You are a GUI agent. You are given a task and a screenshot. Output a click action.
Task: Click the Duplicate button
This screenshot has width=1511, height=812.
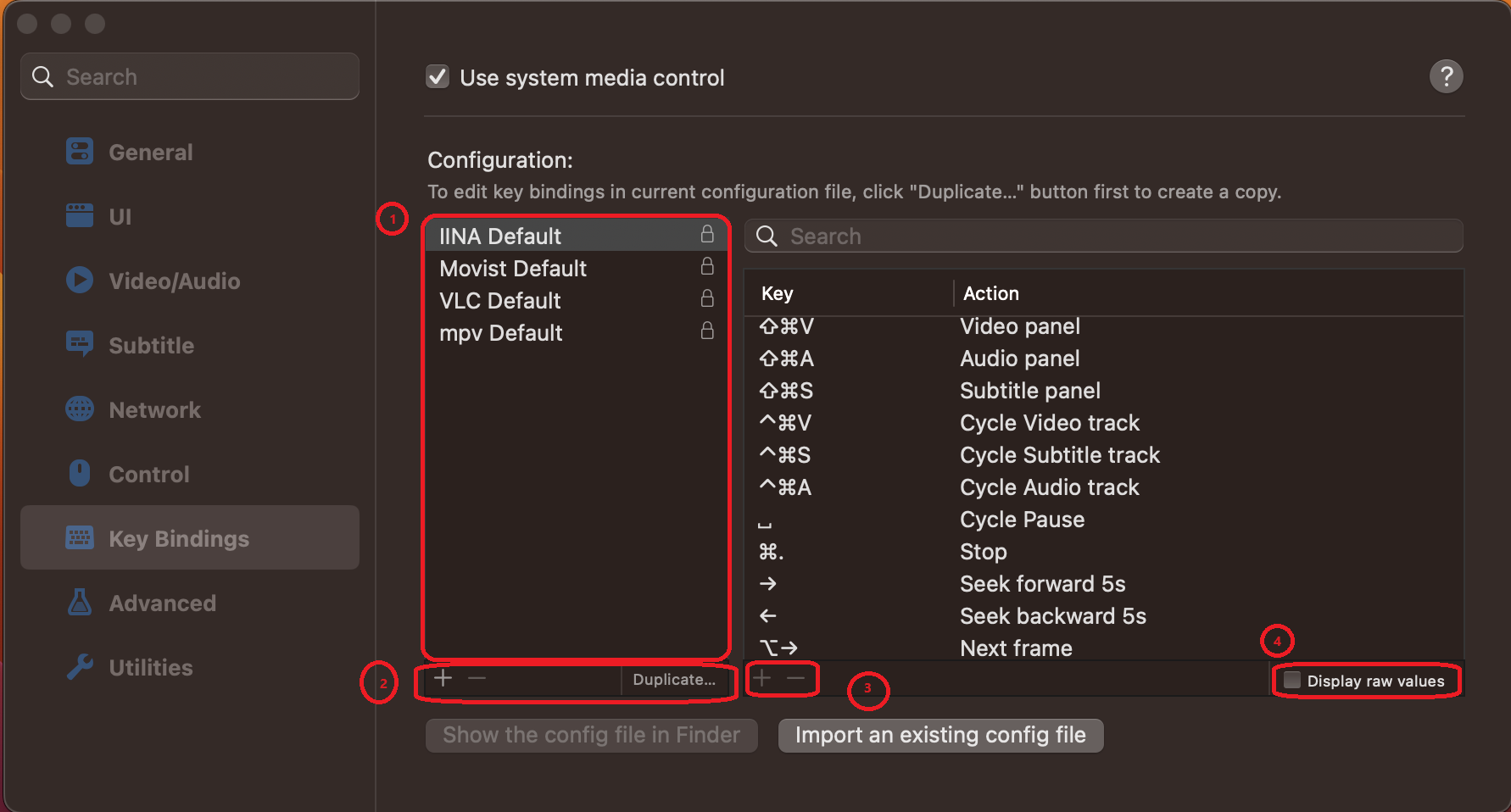pos(674,679)
